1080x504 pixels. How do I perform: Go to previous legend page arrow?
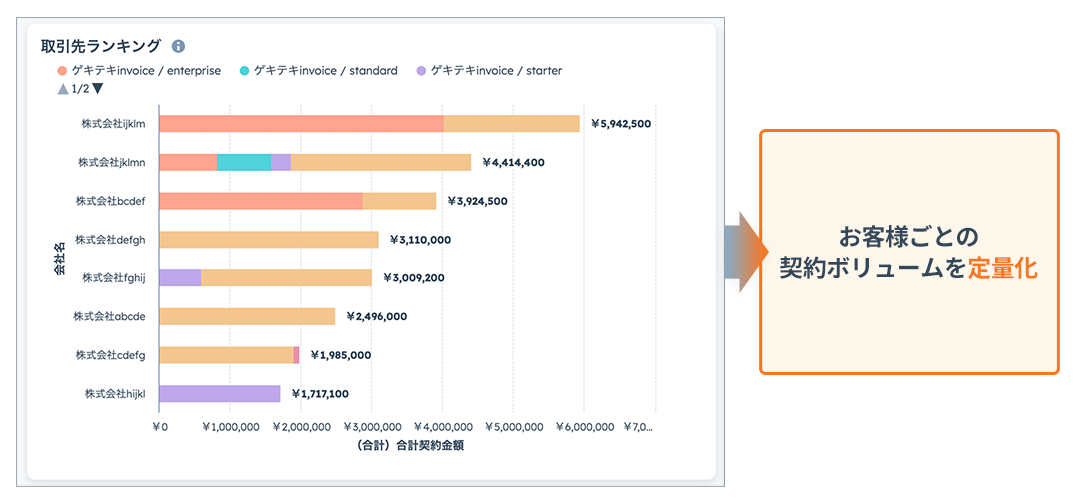click(x=63, y=89)
